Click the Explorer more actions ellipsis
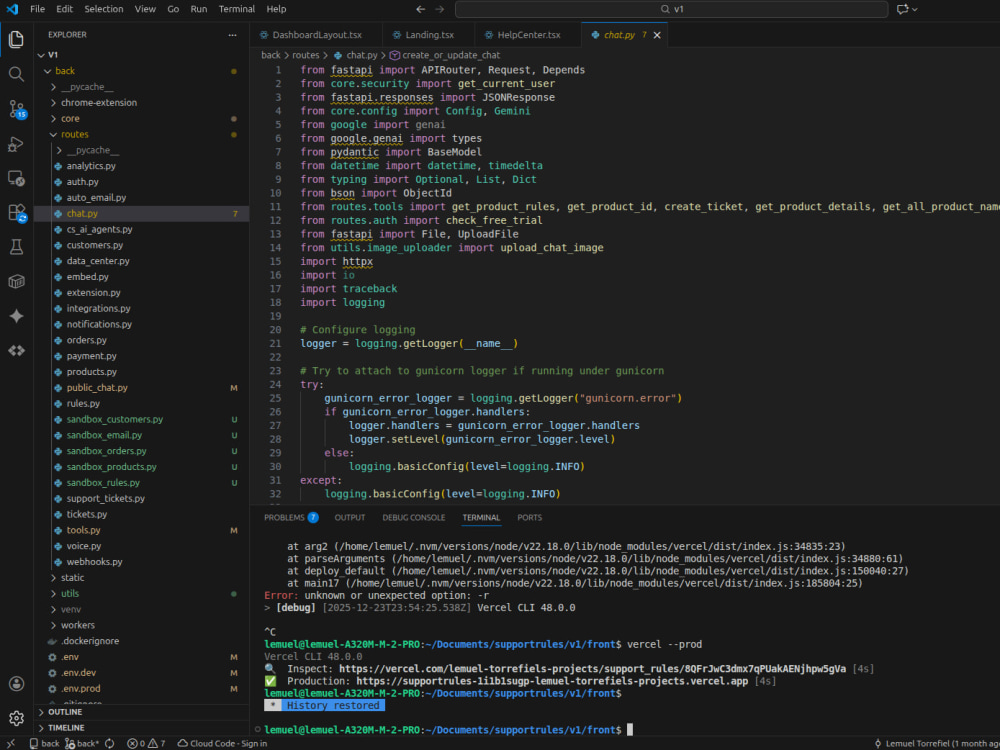 [x=232, y=35]
